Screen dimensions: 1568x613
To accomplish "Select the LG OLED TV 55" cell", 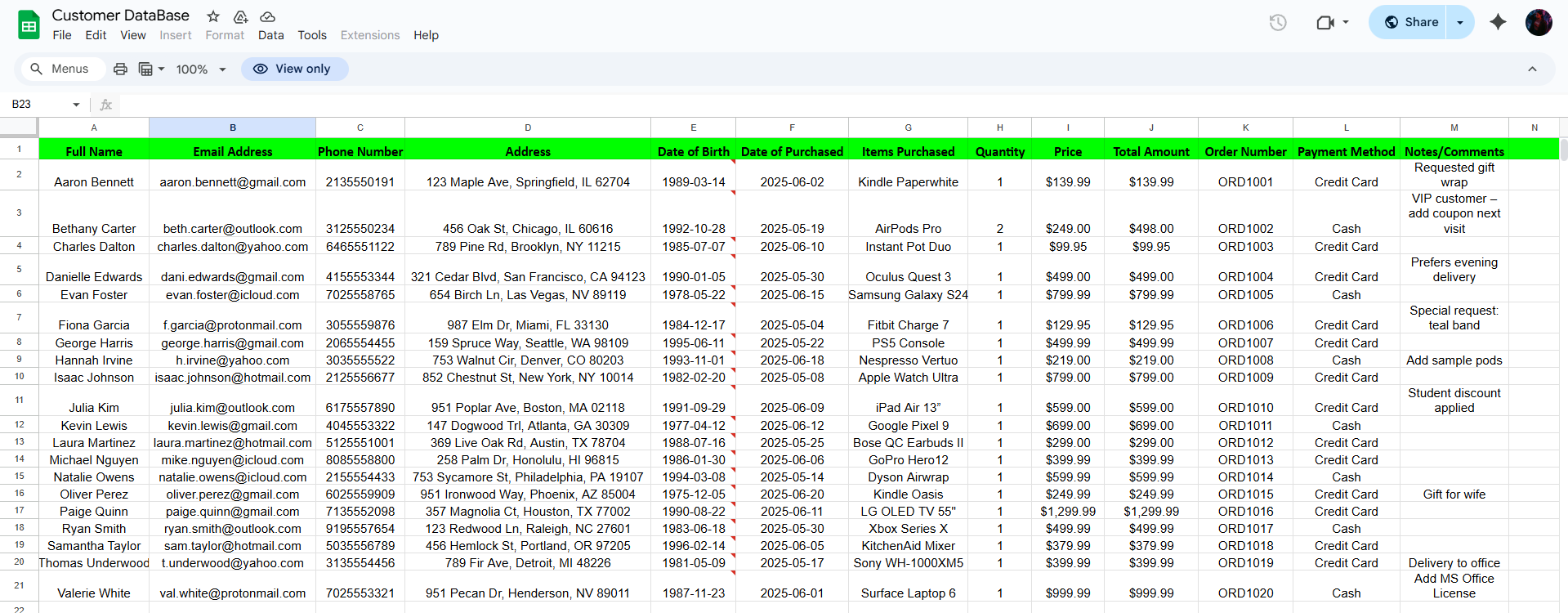I will point(909,511).
